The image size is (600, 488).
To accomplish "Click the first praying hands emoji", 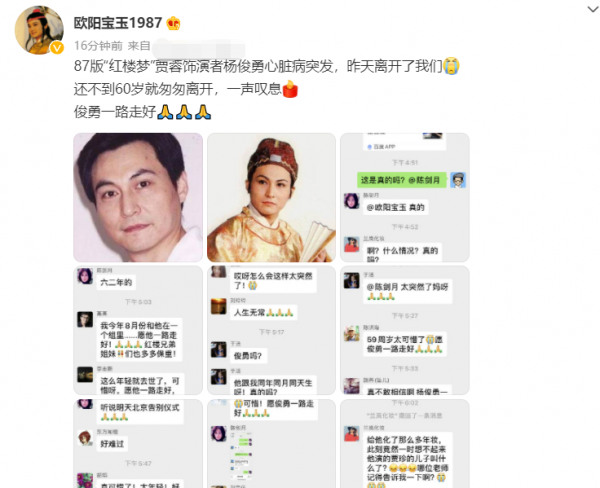I will 165,112.
